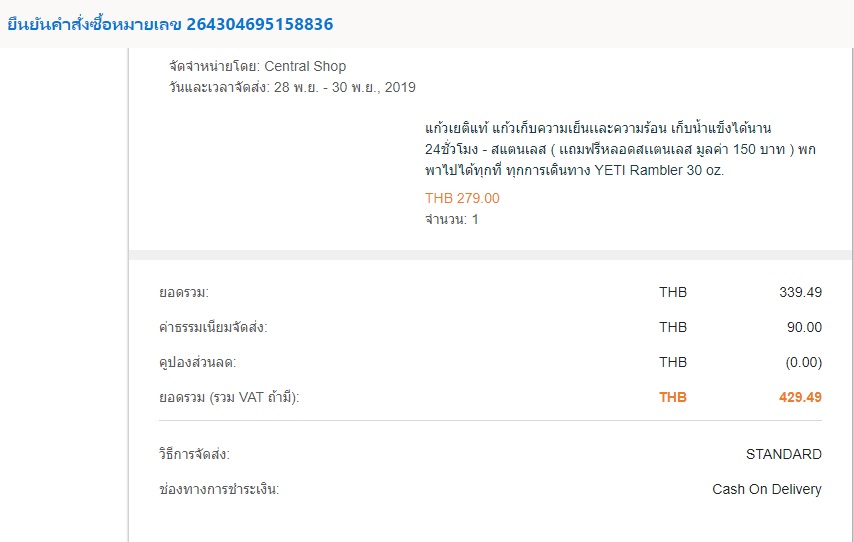Click the STANDARD shipping method value
The height and width of the screenshot is (542, 854).
pyautogui.click(x=783, y=454)
